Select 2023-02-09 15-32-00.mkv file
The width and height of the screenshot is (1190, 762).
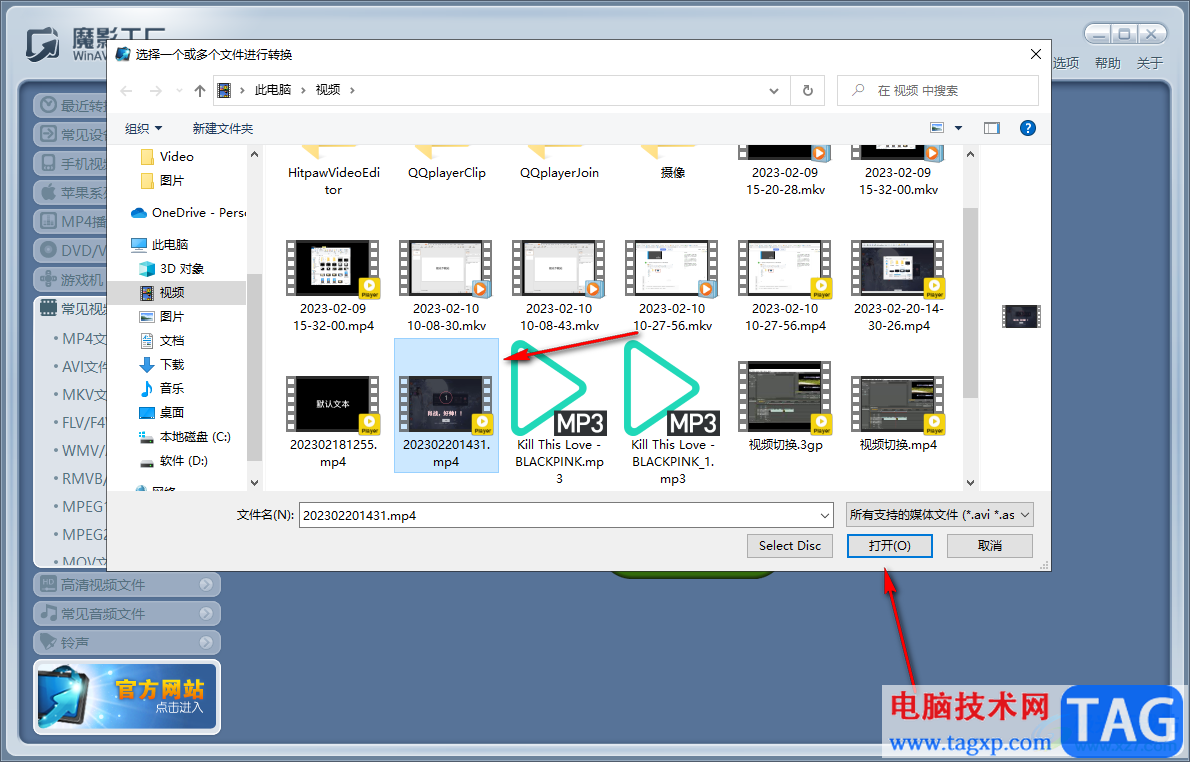pyautogui.click(x=899, y=172)
